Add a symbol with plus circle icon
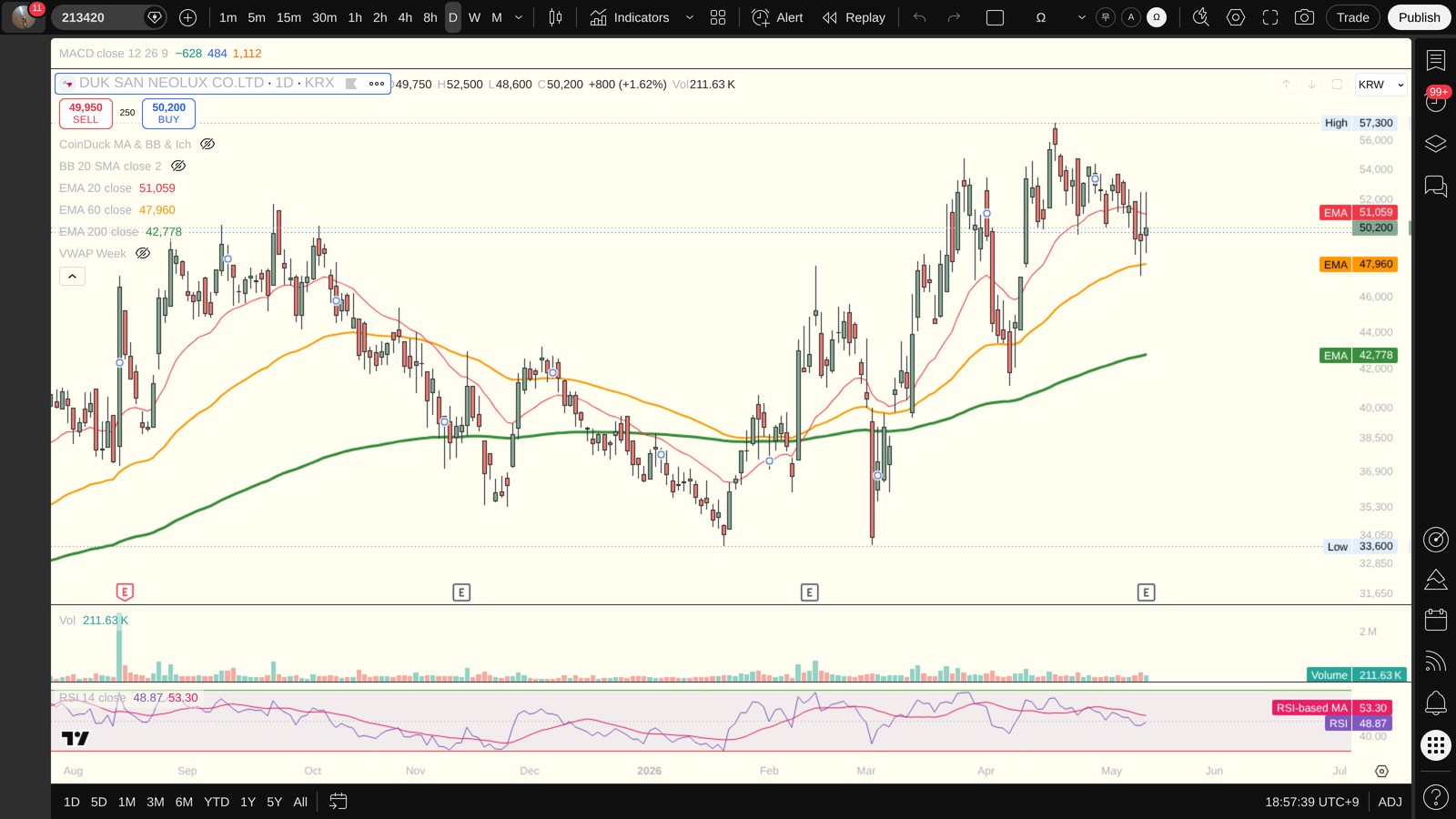 tap(187, 17)
